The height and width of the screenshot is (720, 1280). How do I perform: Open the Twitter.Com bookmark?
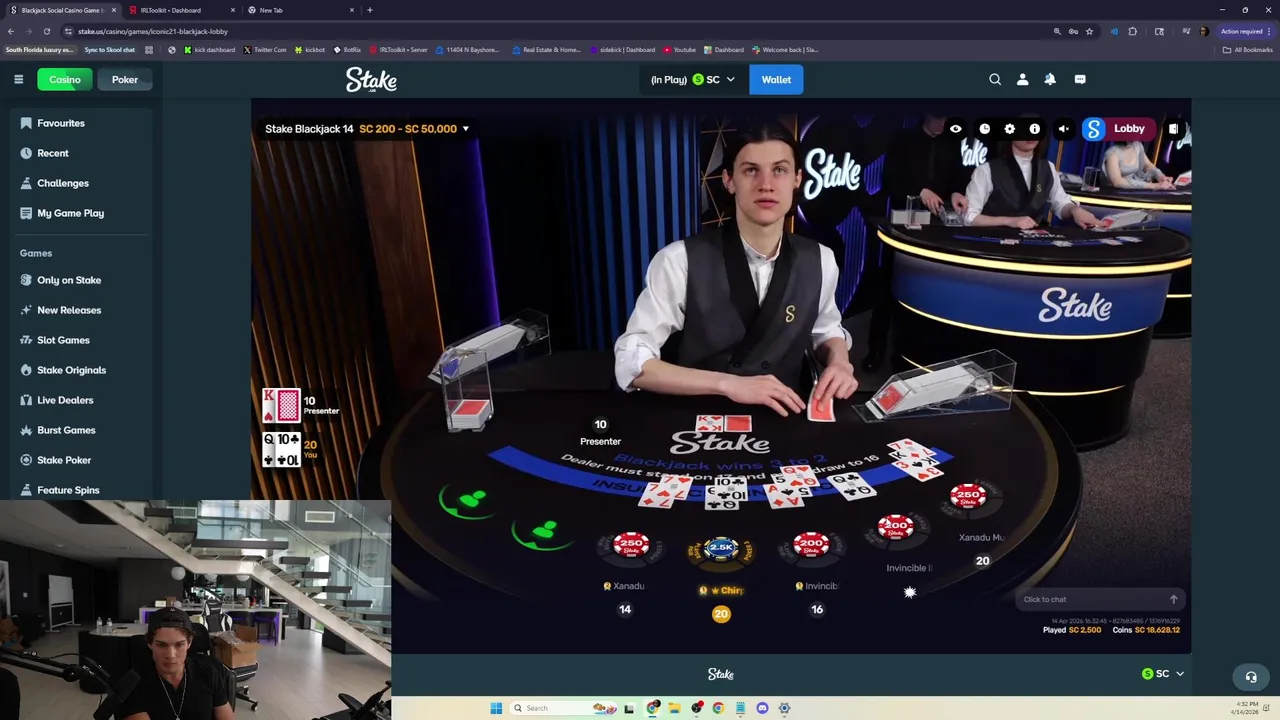[x=265, y=49]
